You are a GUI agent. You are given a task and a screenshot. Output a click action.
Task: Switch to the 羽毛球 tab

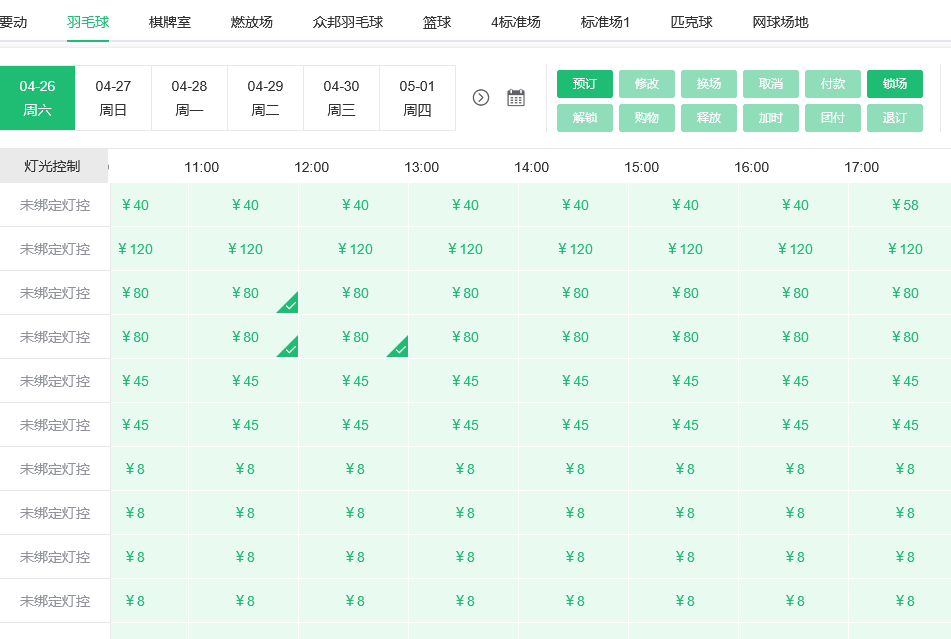coord(88,22)
